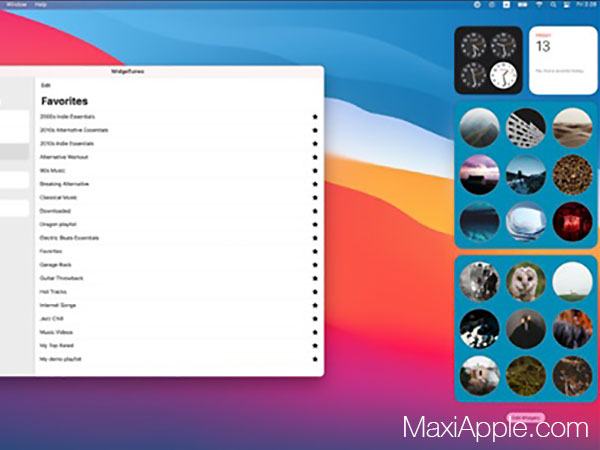Toggle the star for 2000s Indie Essentials
The image size is (600, 450).
pos(315,117)
